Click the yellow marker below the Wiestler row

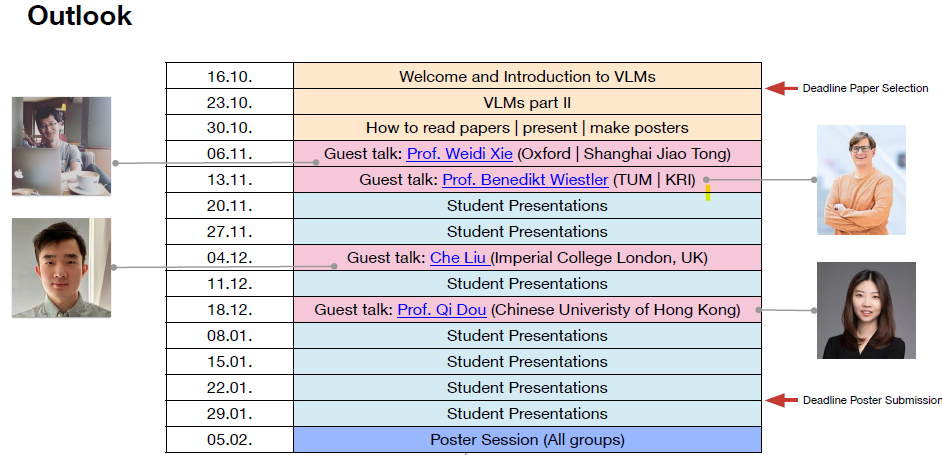pyautogui.click(x=708, y=193)
